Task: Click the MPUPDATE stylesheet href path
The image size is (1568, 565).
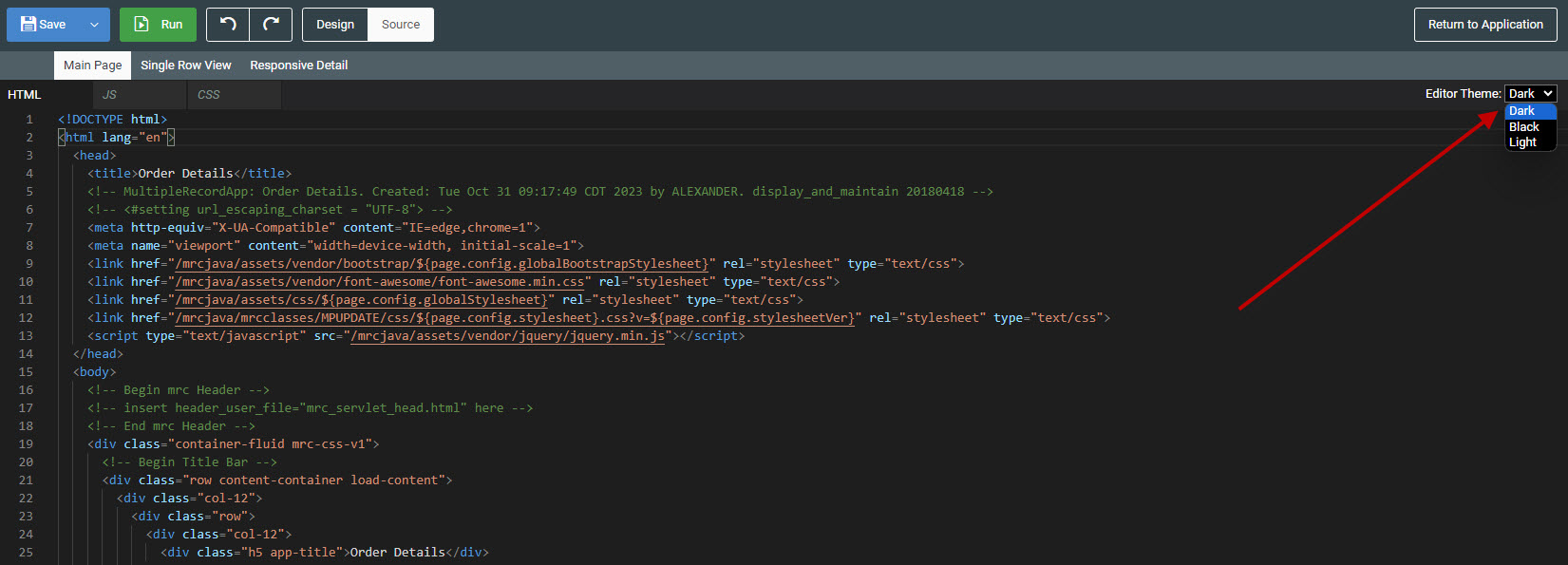Action: (515, 318)
